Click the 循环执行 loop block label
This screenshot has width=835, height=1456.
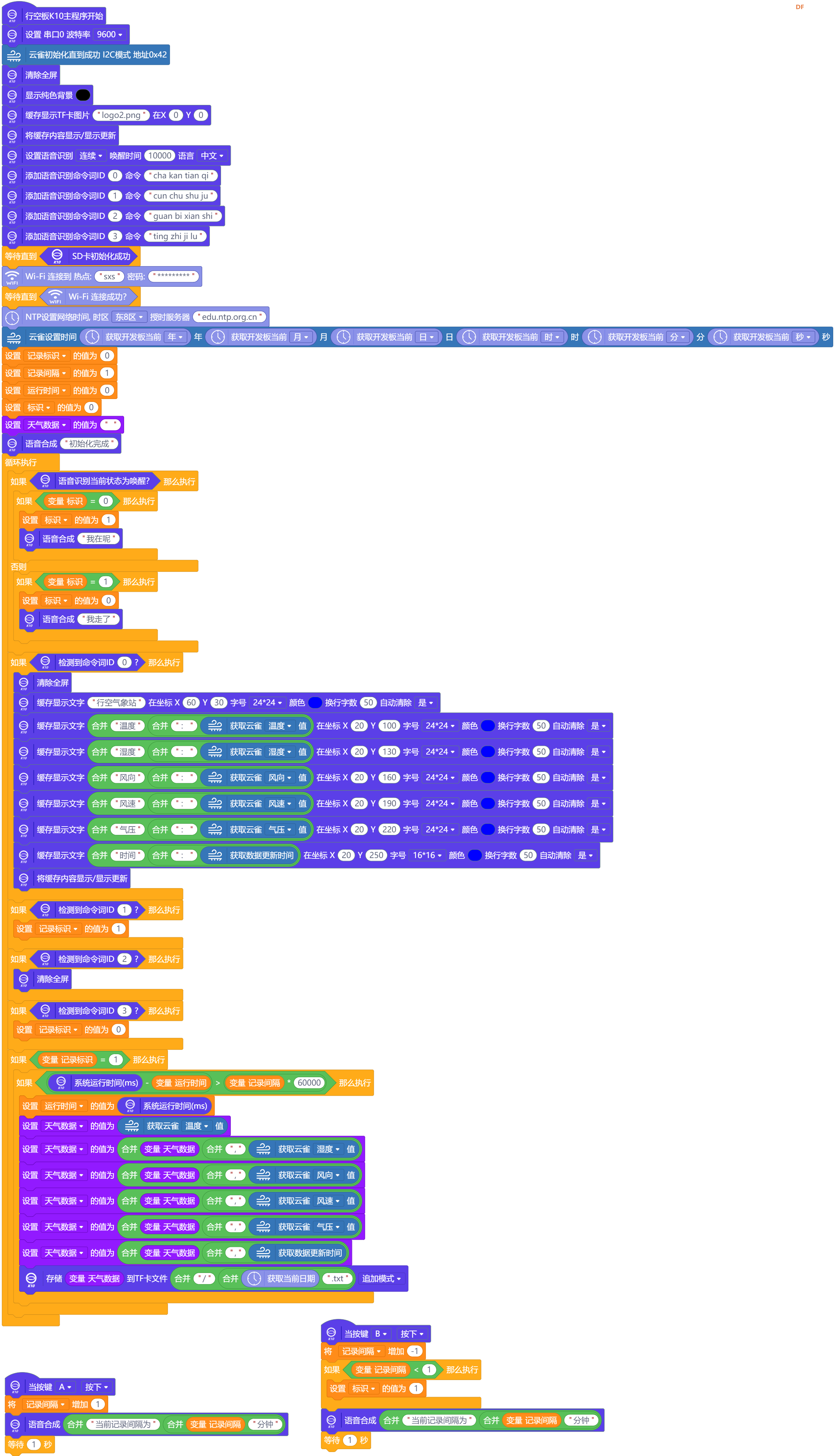click(21, 463)
